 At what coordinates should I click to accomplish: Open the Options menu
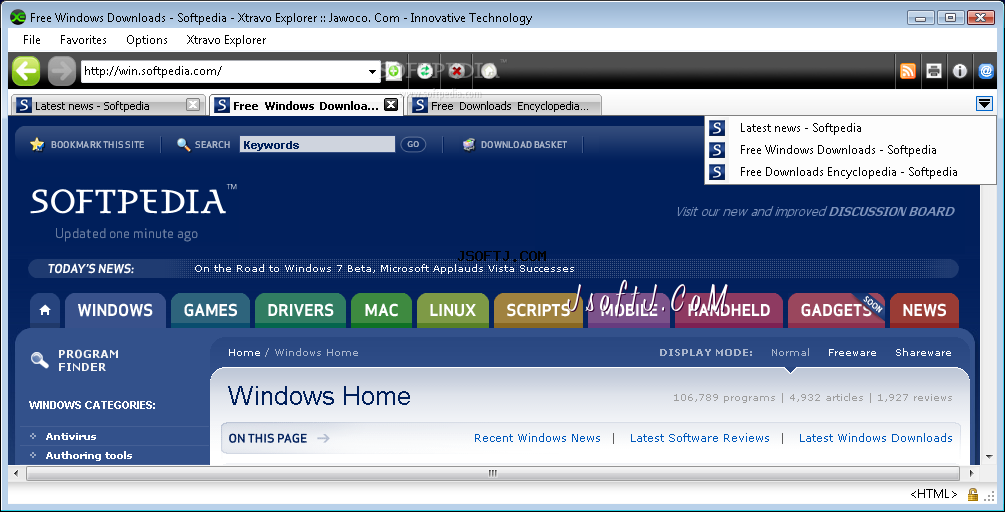coord(147,40)
